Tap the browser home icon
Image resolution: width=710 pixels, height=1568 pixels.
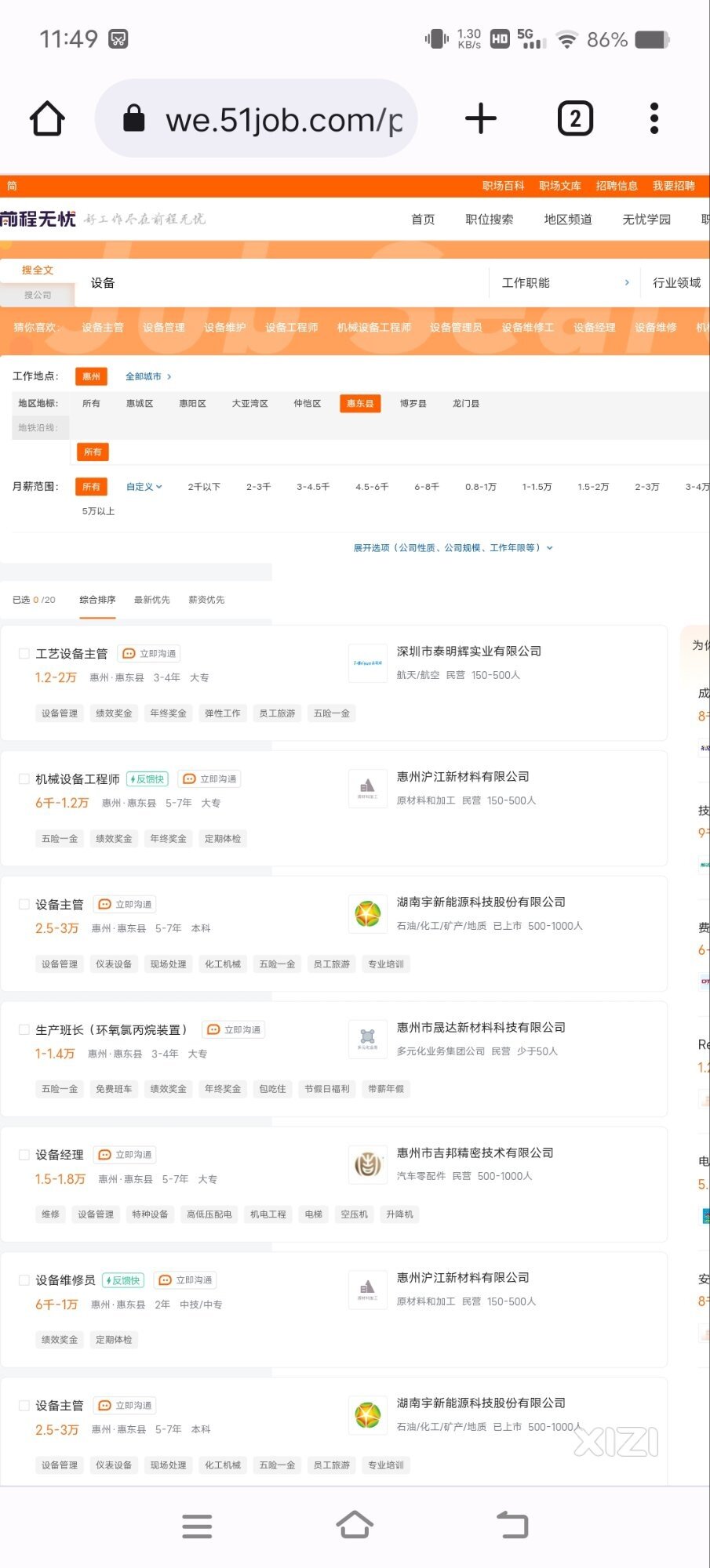pyautogui.click(x=47, y=119)
